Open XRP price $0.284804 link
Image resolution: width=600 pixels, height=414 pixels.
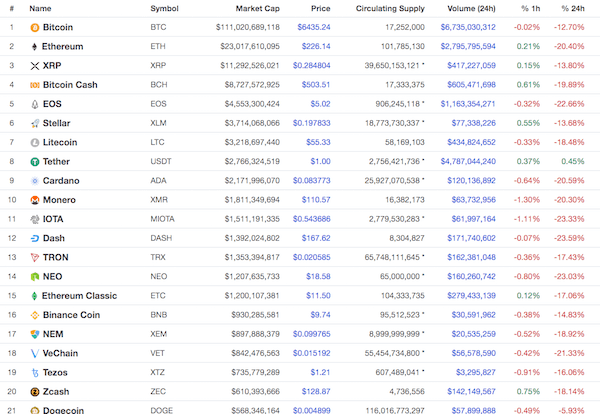point(311,65)
